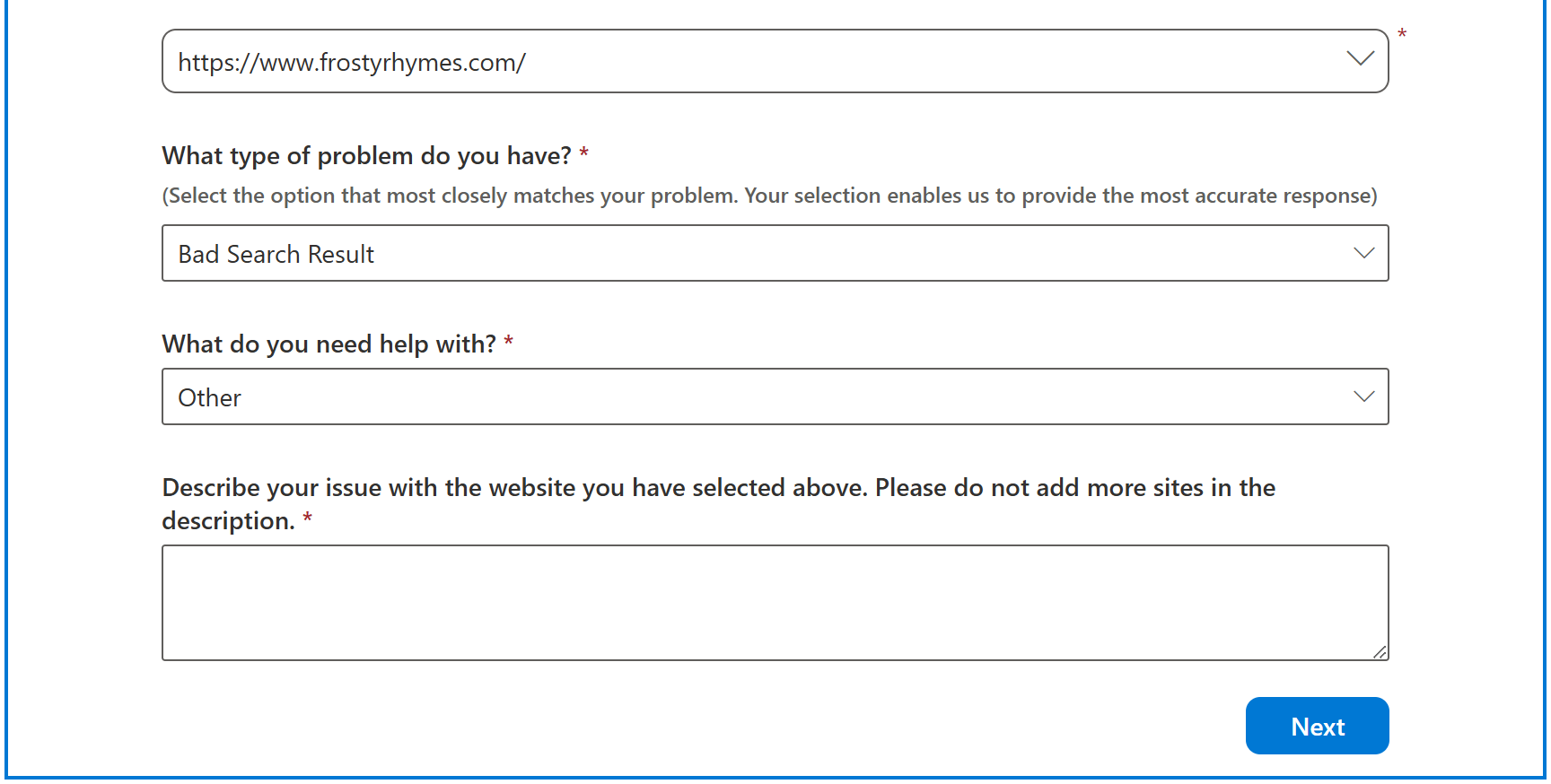This screenshot has height=784, width=1551.
Task: Click the https://www.frostyrhymes.com/ URL text
Action: [351, 63]
